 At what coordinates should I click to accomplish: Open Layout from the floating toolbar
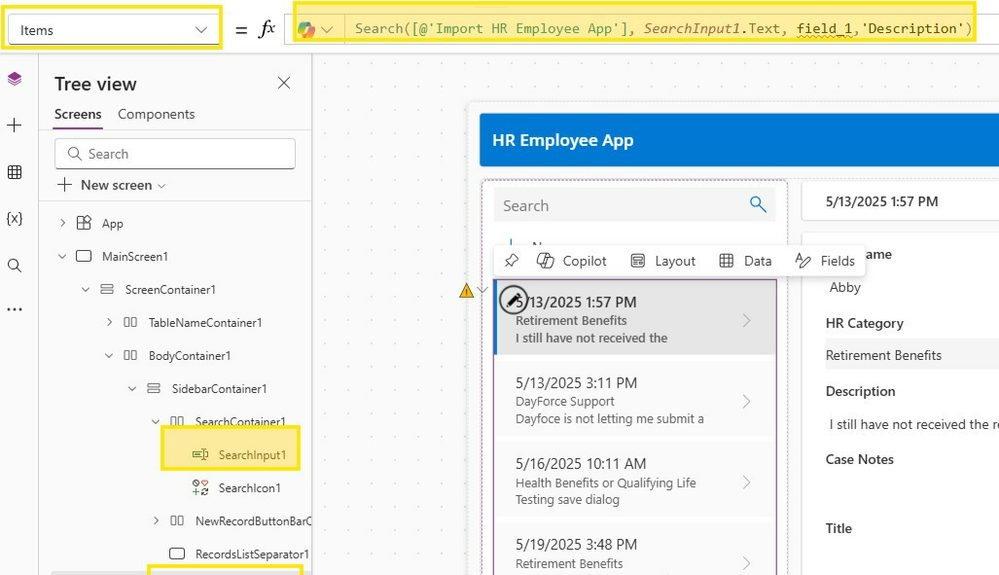click(x=663, y=260)
